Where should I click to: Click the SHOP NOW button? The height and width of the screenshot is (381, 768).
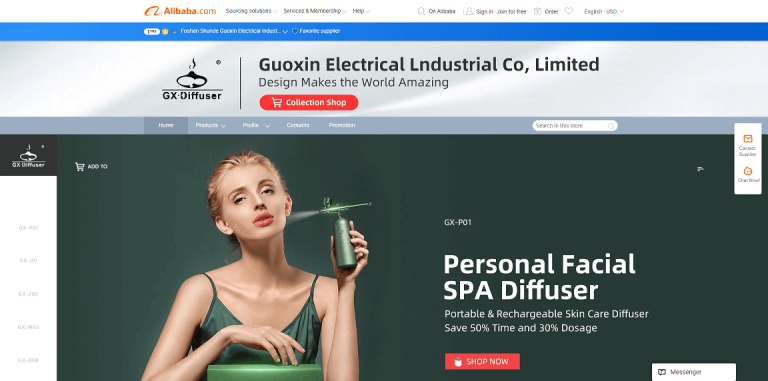click(x=482, y=361)
